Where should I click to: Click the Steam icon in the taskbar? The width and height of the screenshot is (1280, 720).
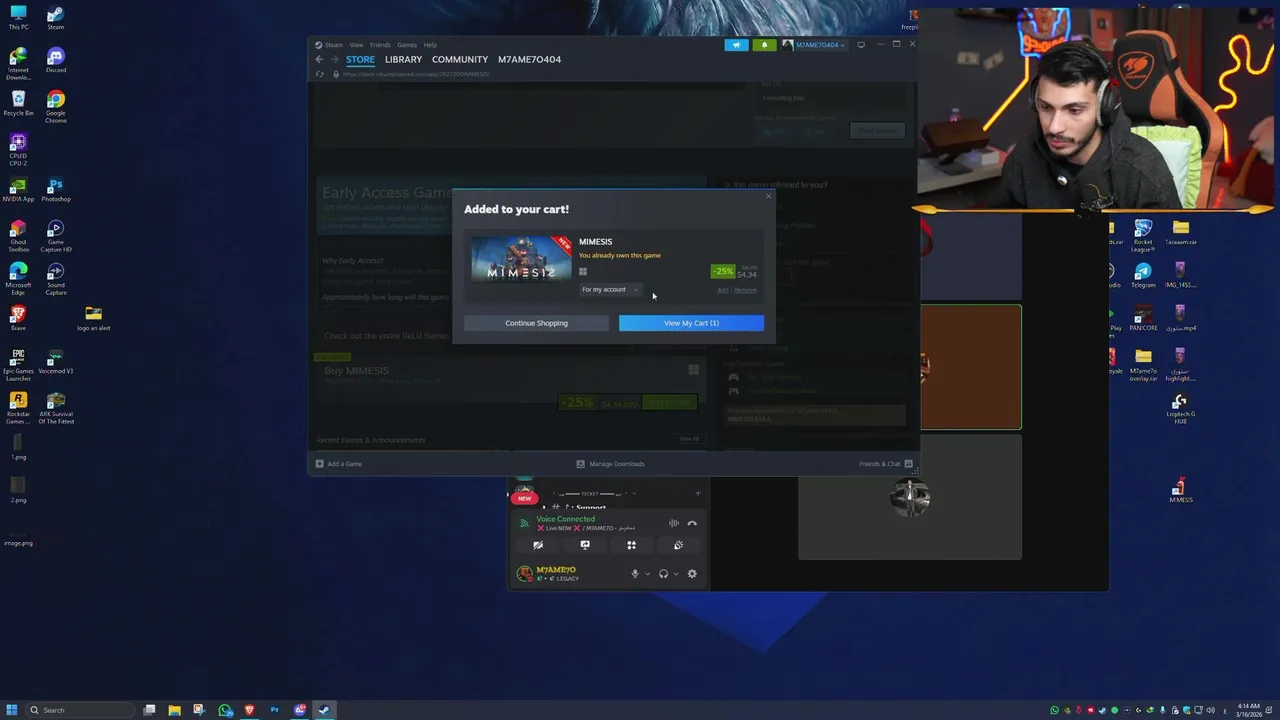pos(324,710)
